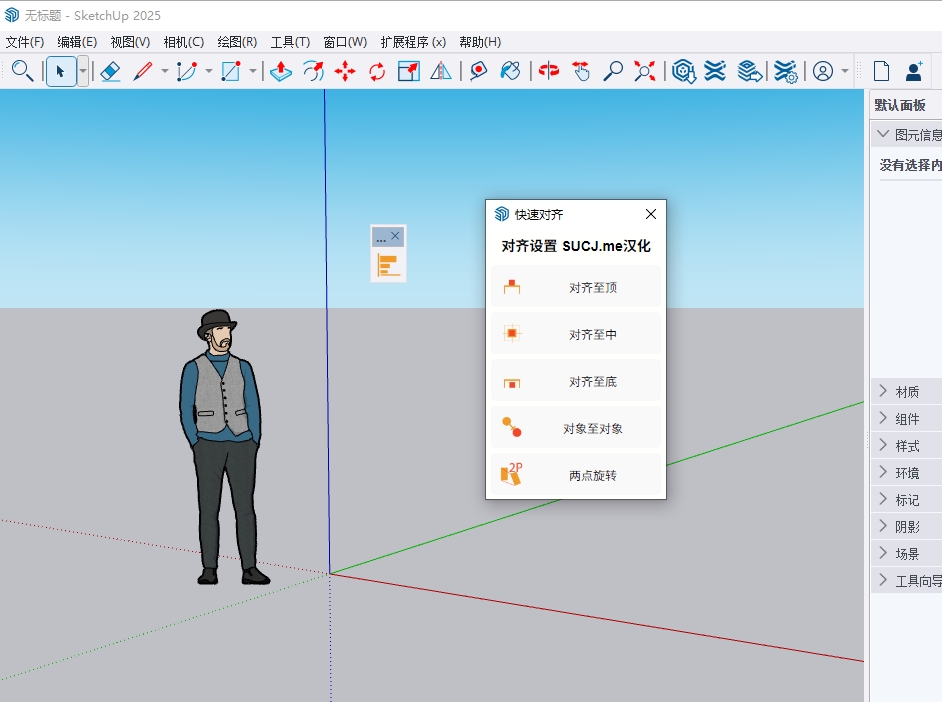The height and width of the screenshot is (702, 942).
Task: Open the Extension Manager
Action: coord(785,71)
